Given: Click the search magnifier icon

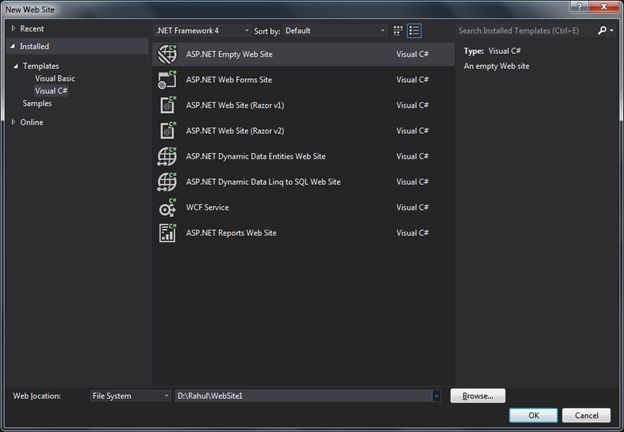Looking at the screenshot, I should pyautogui.click(x=602, y=30).
